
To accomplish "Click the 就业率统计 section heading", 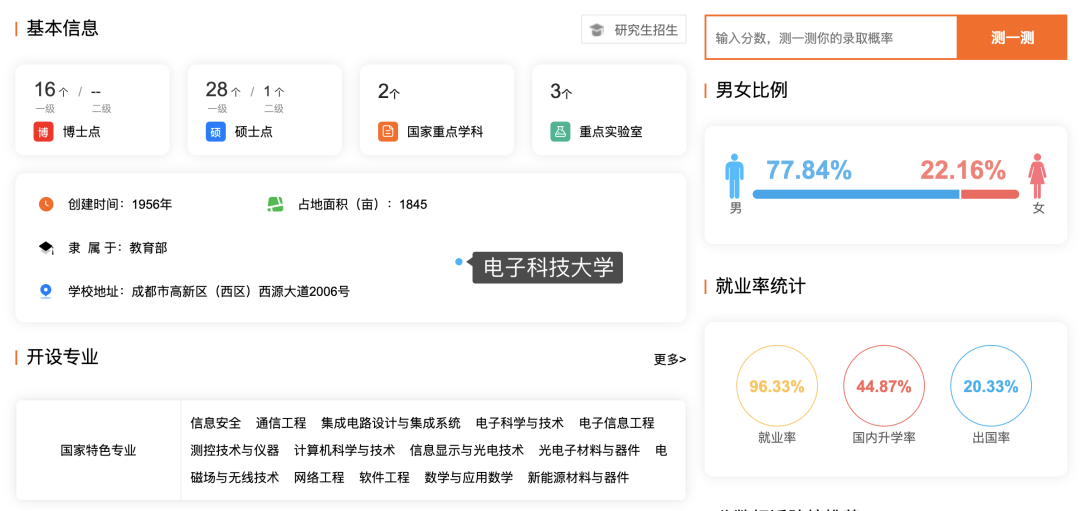I will coord(760,286).
